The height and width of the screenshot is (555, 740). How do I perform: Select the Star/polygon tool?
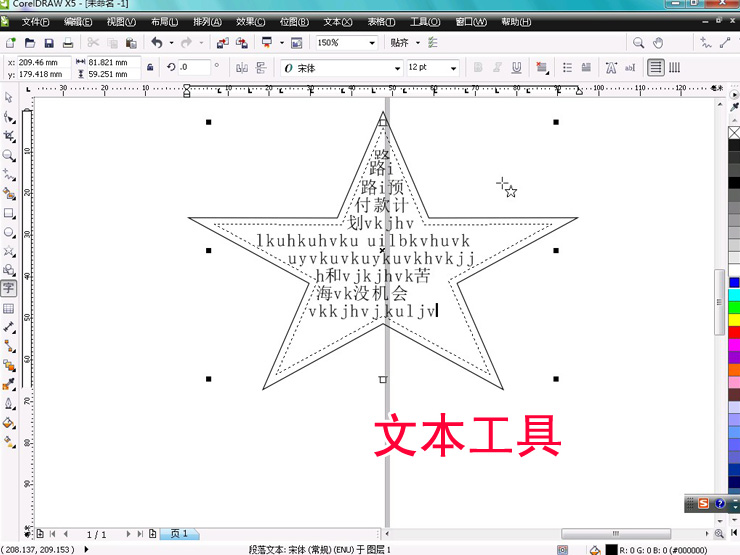[x=9, y=251]
